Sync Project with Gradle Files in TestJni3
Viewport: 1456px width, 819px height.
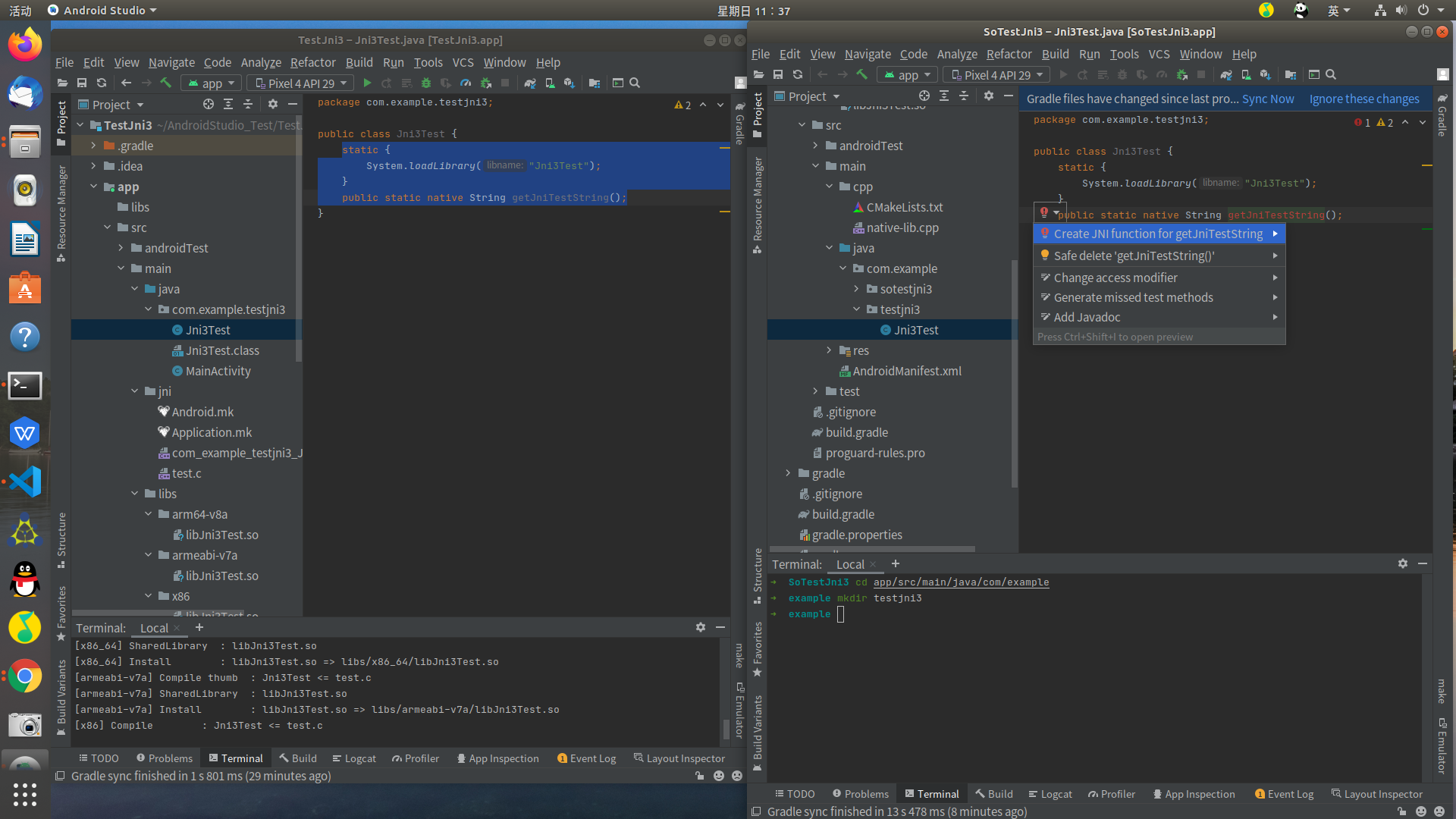[530, 83]
